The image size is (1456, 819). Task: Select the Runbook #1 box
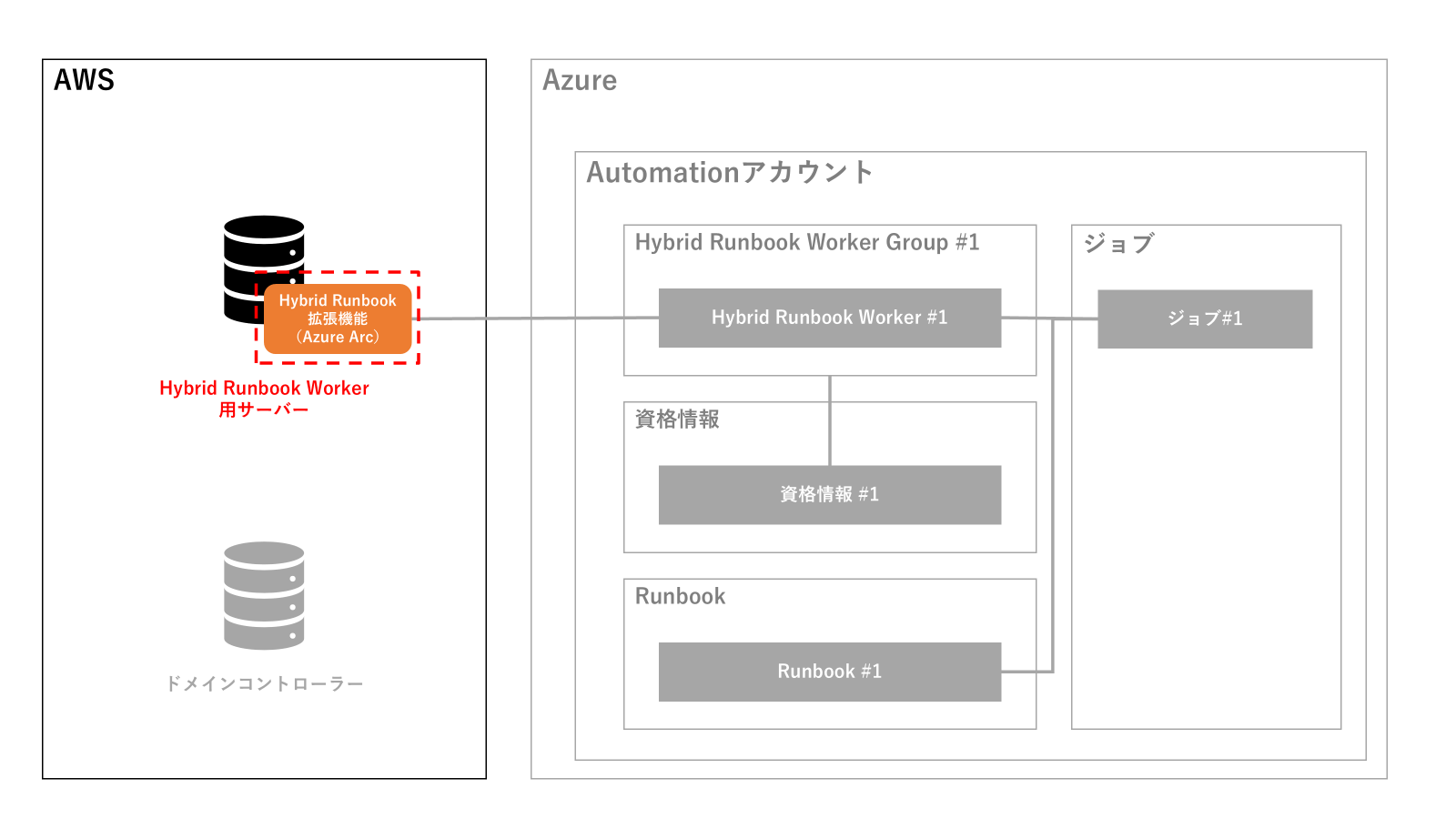pyautogui.click(x=830, y=672)
